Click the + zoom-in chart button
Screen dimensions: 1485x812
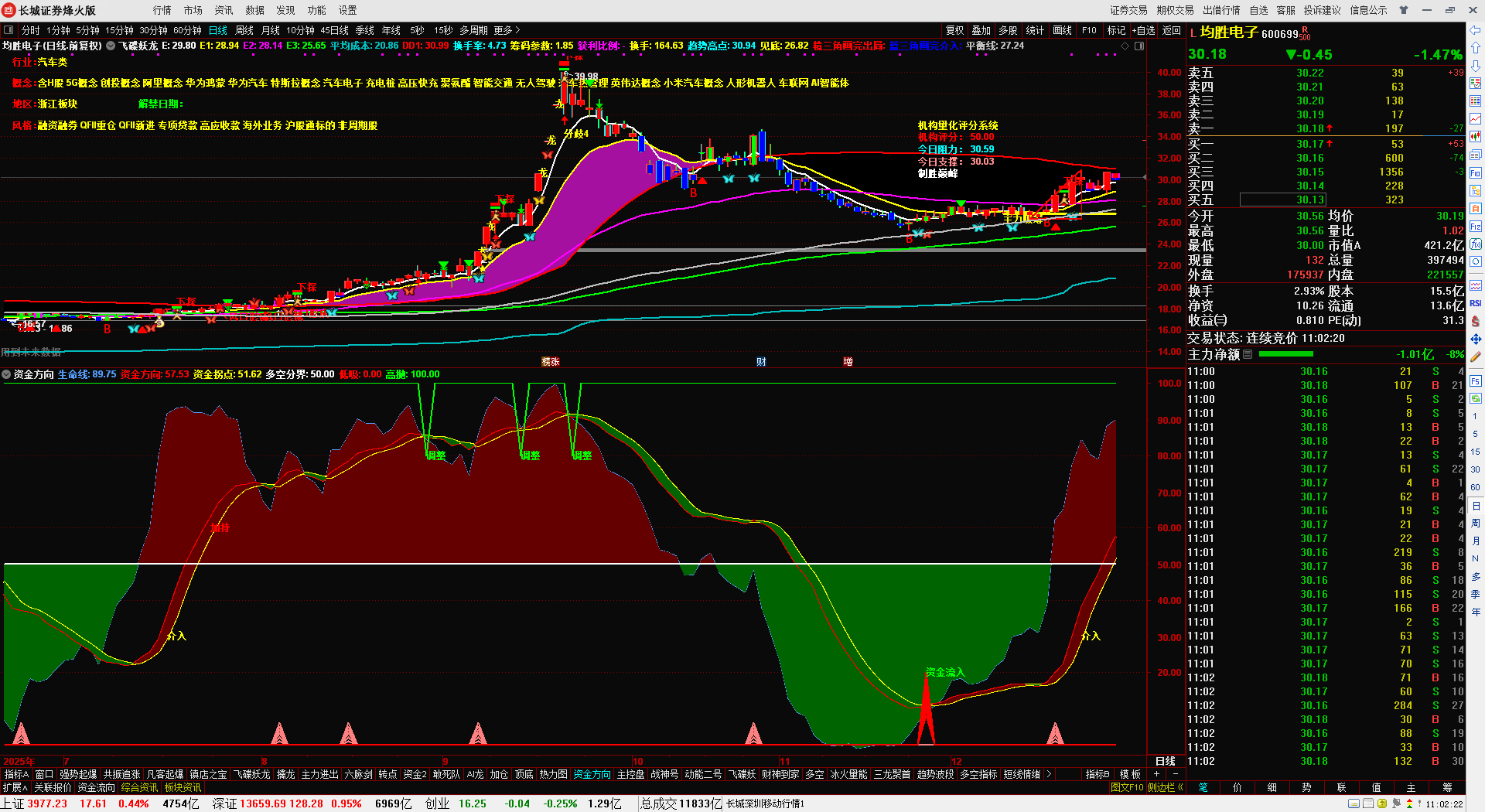click(x=1156, y=774)
